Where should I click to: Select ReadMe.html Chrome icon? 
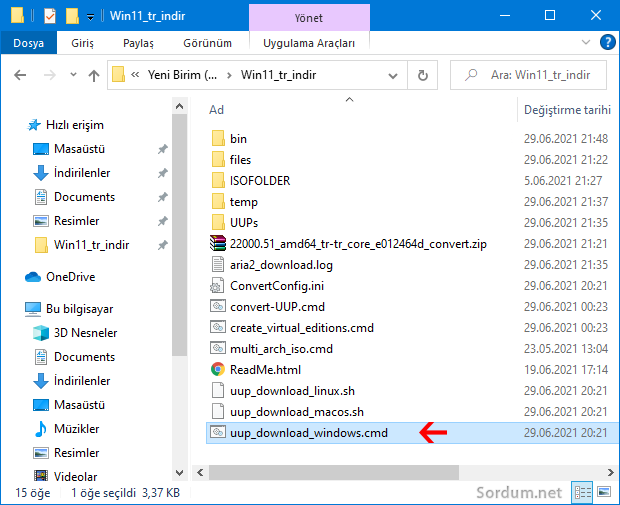(x=218, y=369)
